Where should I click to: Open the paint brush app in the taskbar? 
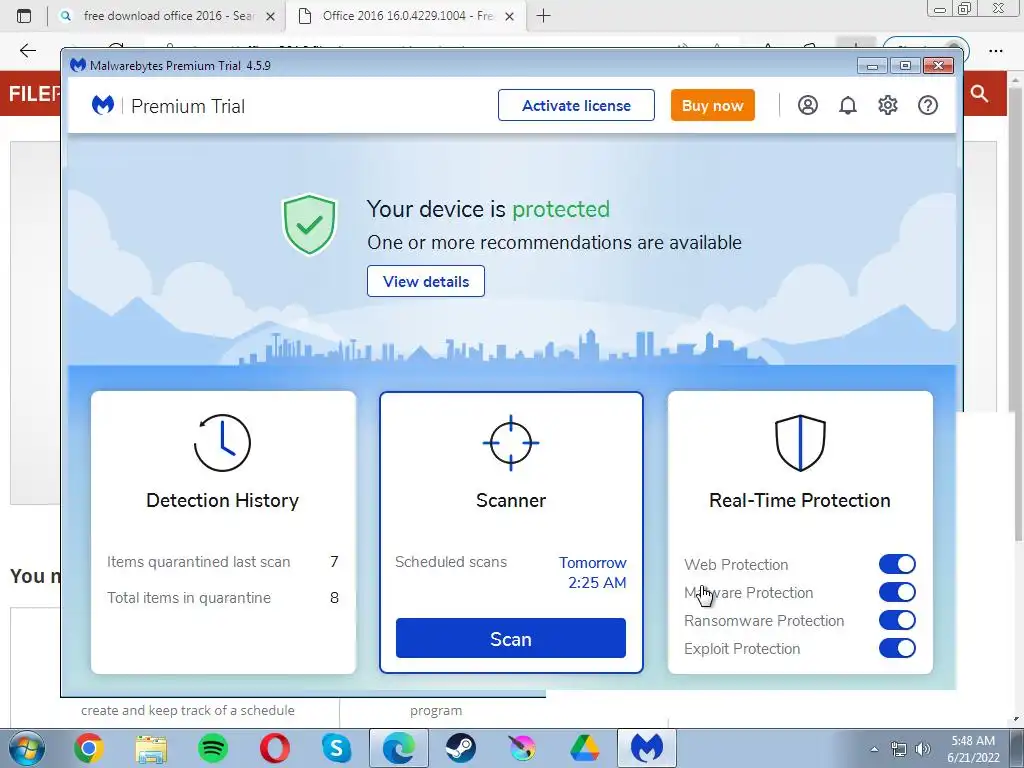(522, 748)
